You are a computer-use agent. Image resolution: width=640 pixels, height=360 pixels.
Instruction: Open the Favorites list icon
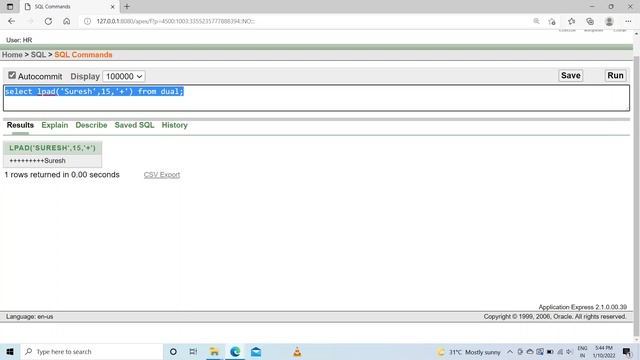(571, 21)
